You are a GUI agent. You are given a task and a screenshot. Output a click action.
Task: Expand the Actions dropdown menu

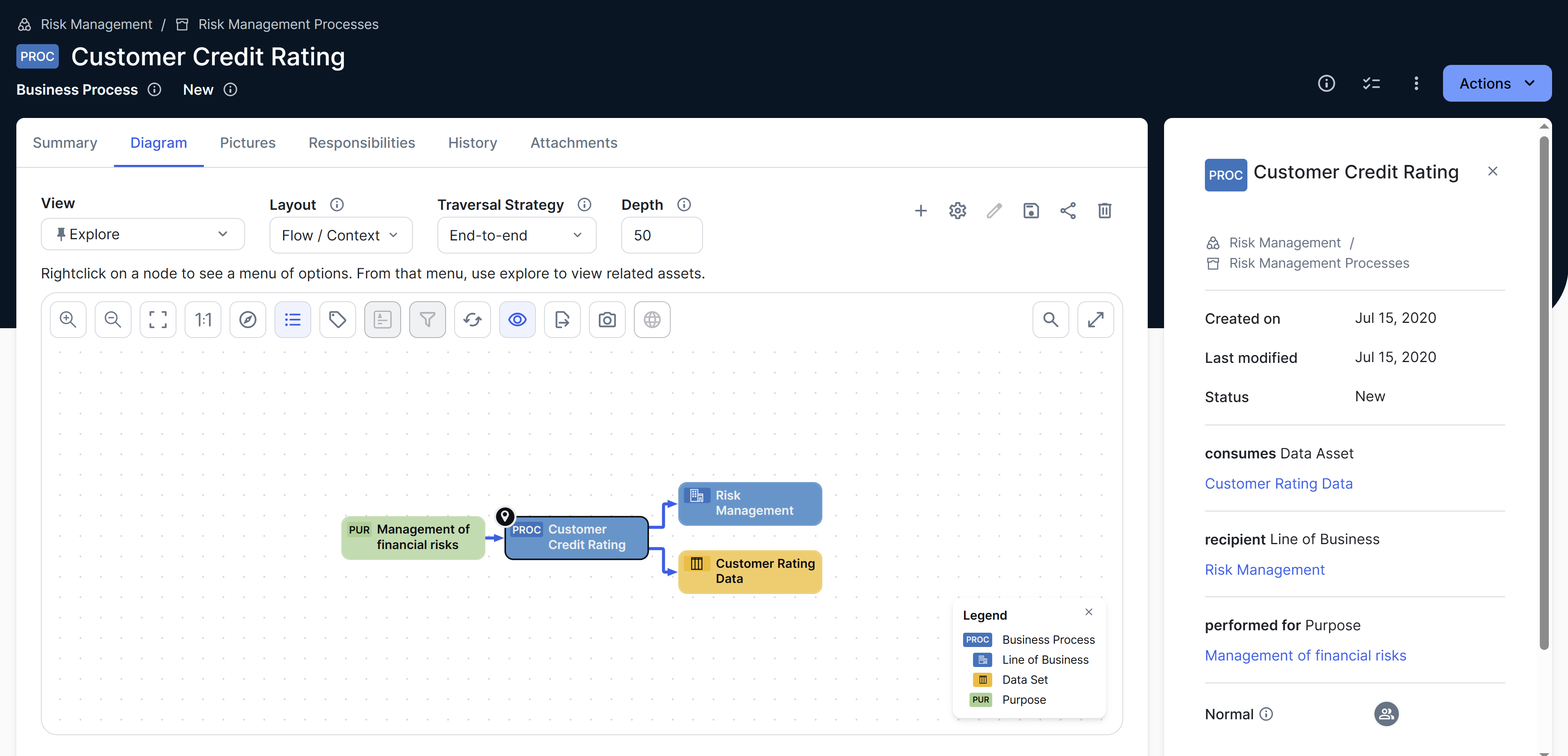click(x=1497, y=83)
